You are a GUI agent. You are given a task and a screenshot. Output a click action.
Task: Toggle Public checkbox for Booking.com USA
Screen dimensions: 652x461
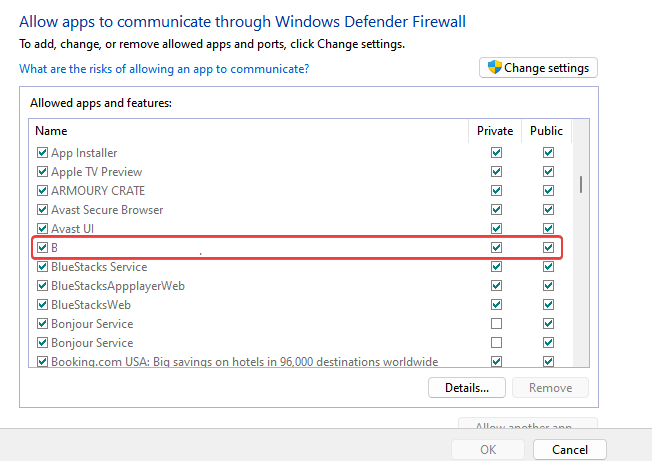point(548,361)
